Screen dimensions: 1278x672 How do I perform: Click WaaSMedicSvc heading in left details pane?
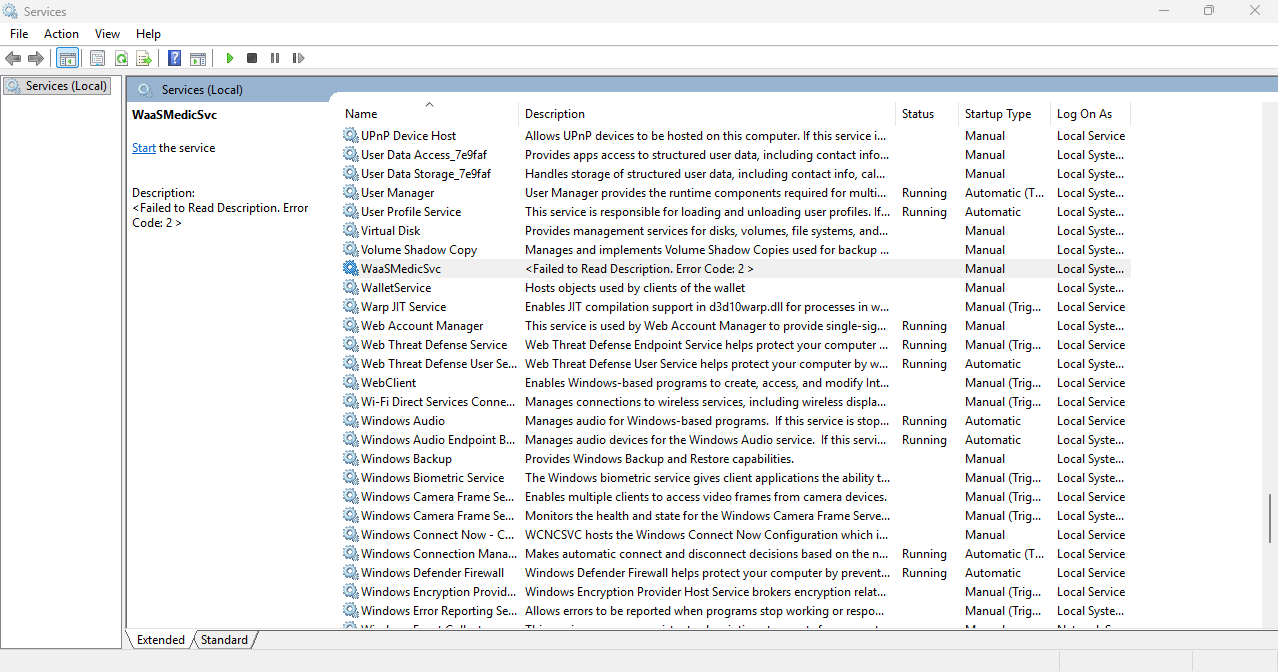(x=174, y=114)
